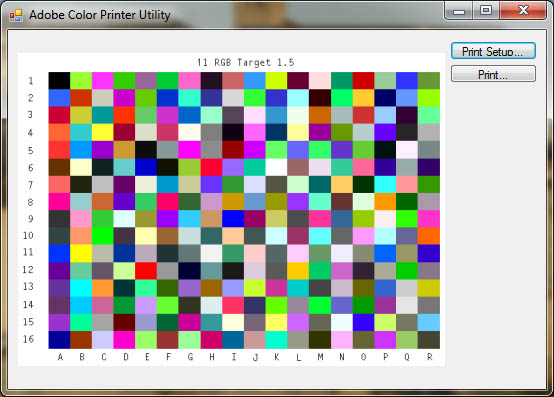Click column label A

click(60, 357)
